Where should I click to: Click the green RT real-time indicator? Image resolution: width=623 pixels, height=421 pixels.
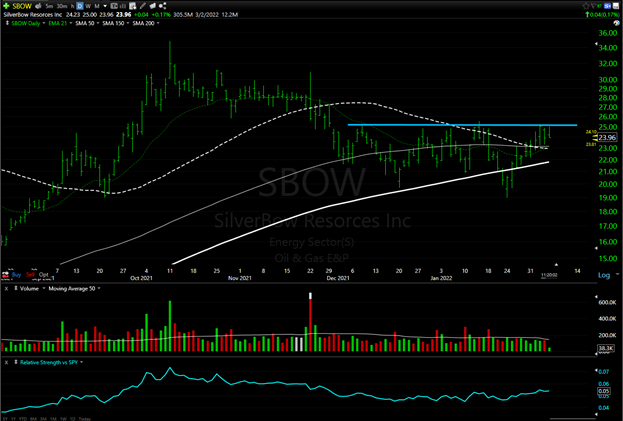(599, 6)
